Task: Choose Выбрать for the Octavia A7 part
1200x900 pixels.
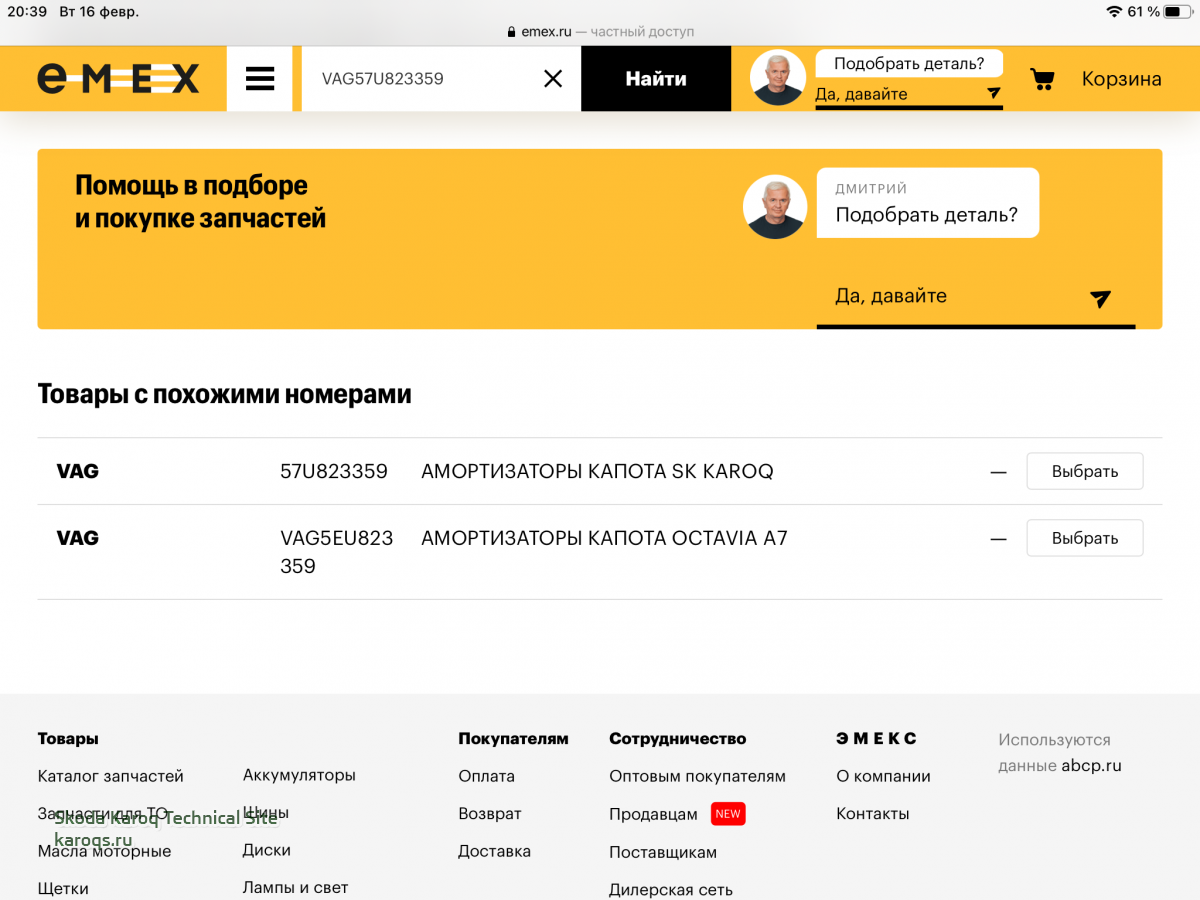Action: [x=1084, y=538]
